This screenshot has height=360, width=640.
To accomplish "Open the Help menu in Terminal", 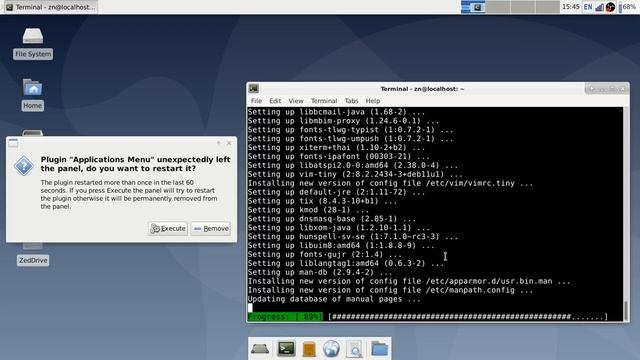I will tap(373, 101).
